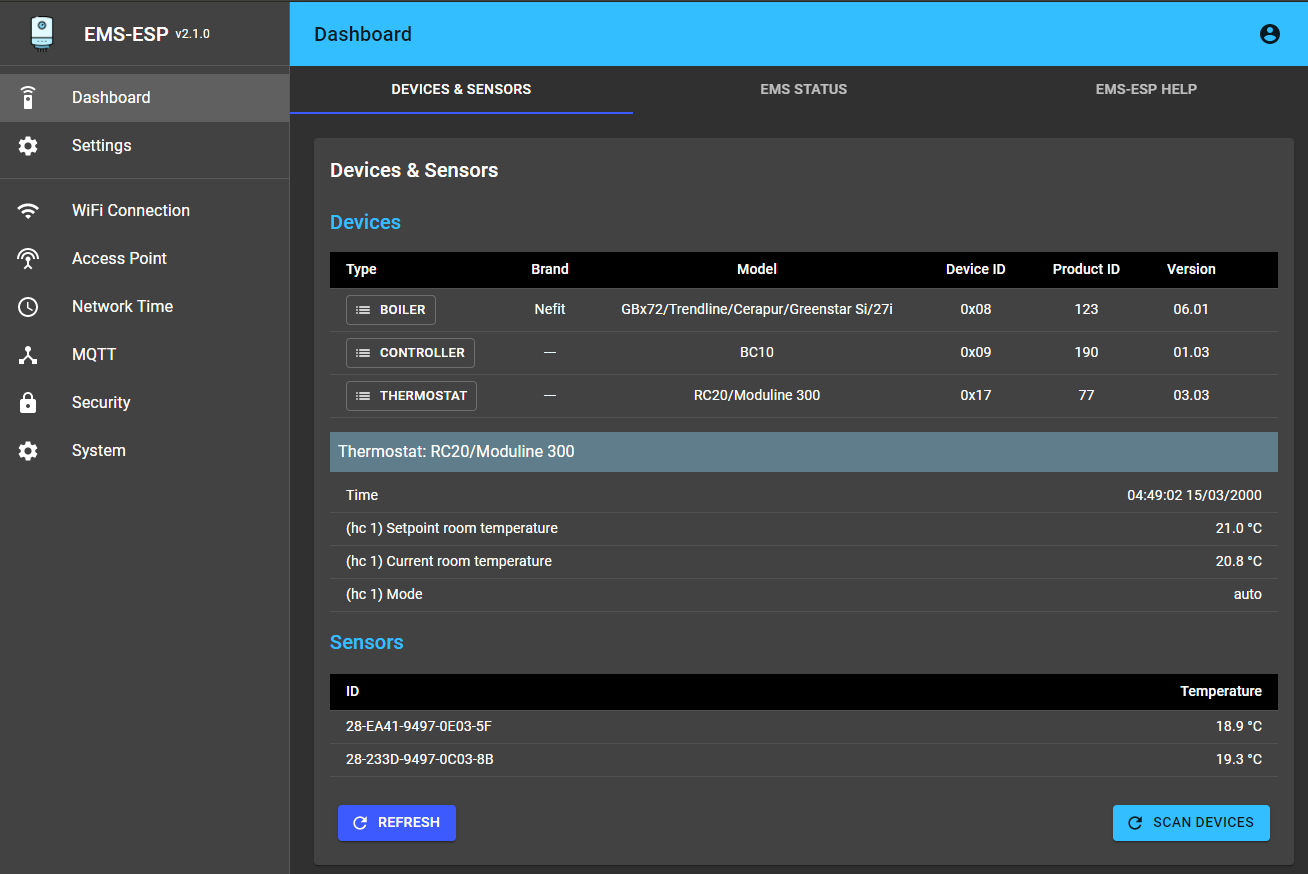Select sensor row 28-EA41-9497-0E03-5F
The height and width of the screenshot is (874, 1308).
803,727
